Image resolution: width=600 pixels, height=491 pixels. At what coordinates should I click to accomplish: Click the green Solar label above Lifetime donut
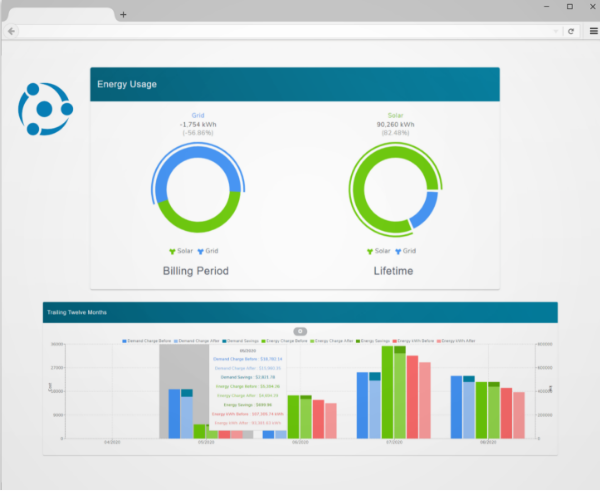coord(395,115)
